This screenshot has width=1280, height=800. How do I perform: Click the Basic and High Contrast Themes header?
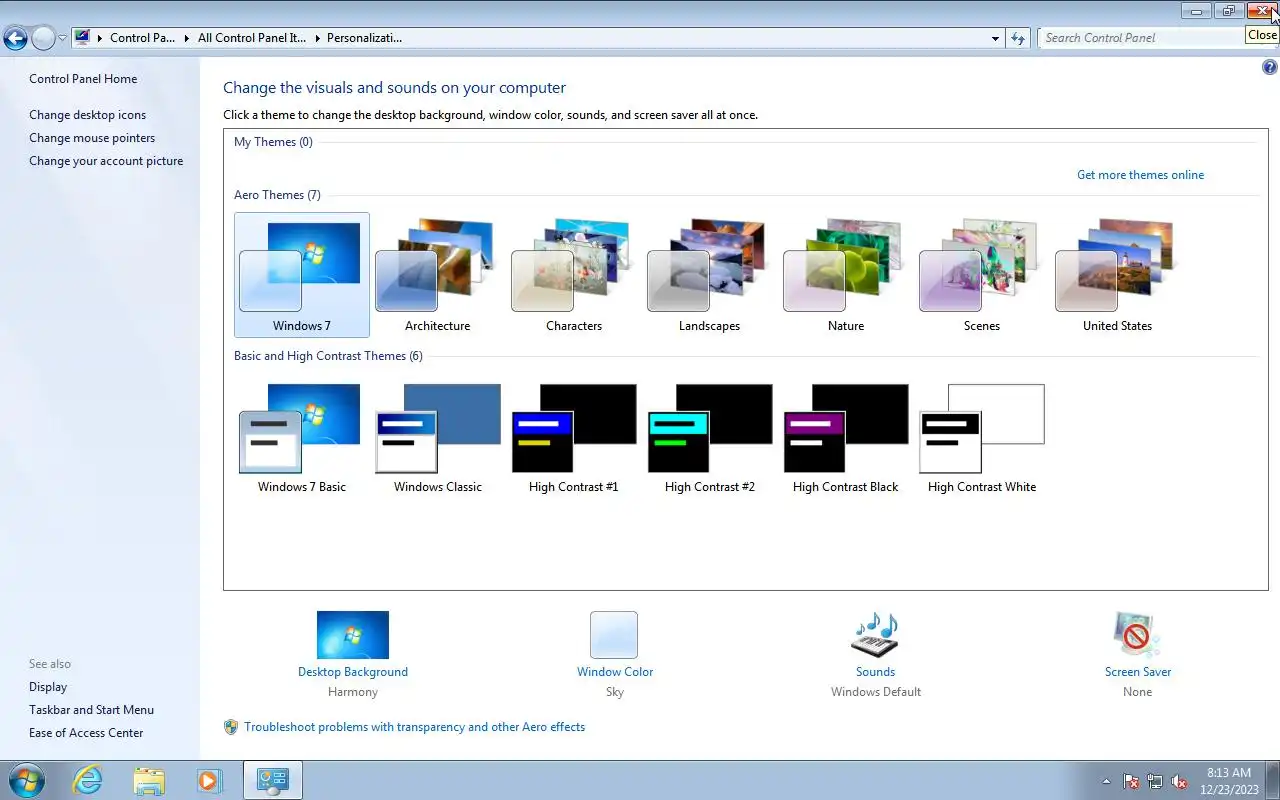point(328,356)
